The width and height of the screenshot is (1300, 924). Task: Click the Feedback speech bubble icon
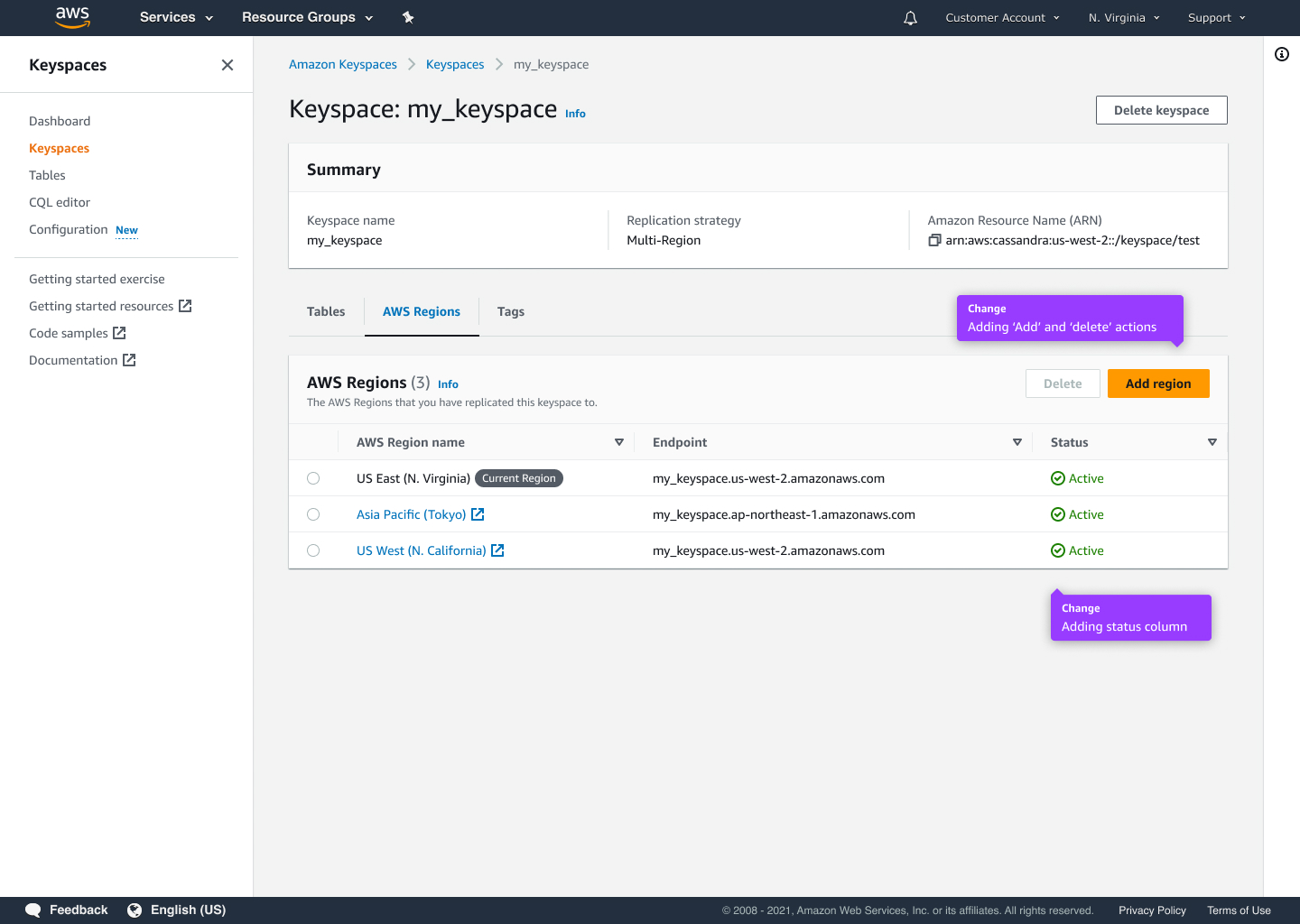pos(32,910)
